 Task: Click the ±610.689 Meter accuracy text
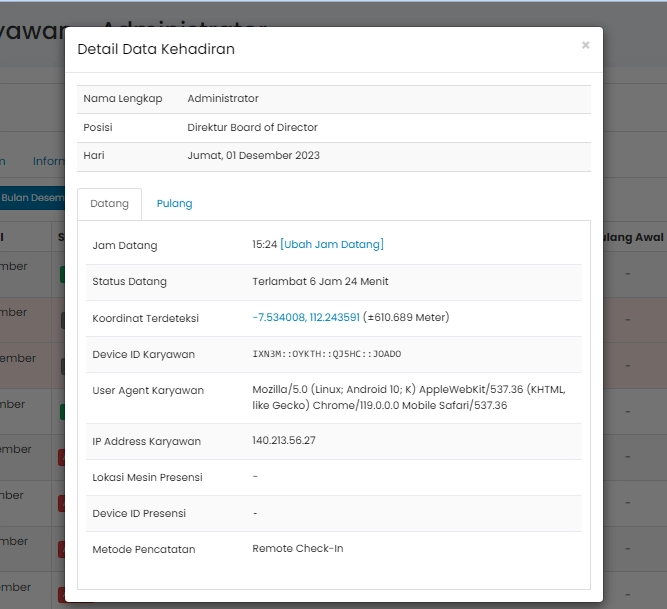pos(406,317)
